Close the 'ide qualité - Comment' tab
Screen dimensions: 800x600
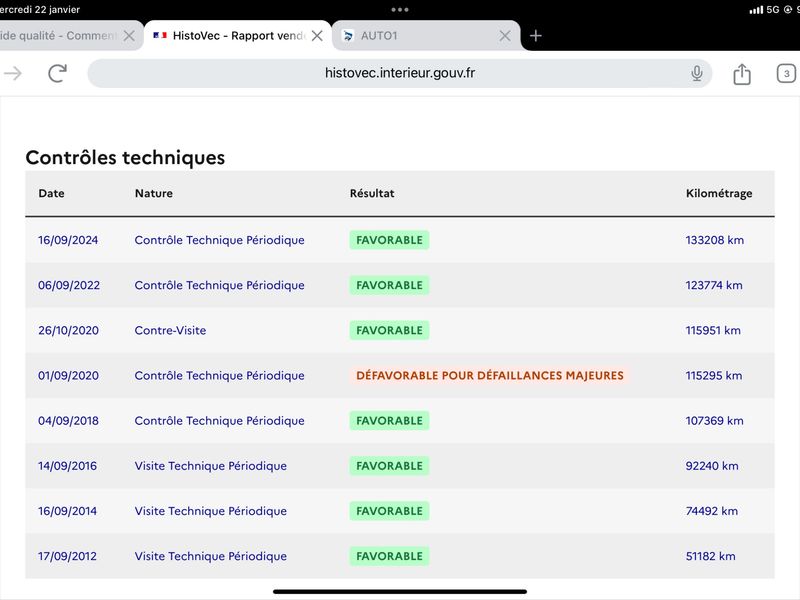tap(129, 36)
